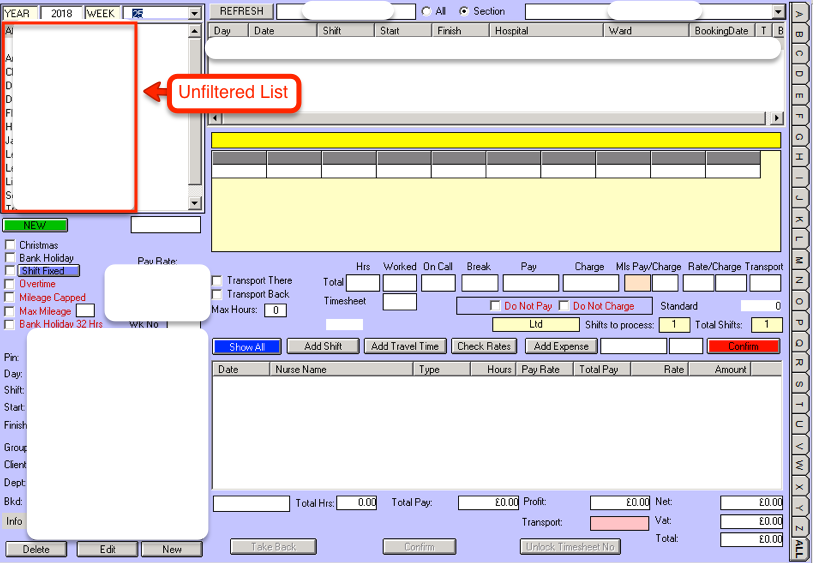
Task: Toggle the Transport There checkbox
Action: point(217,281)
